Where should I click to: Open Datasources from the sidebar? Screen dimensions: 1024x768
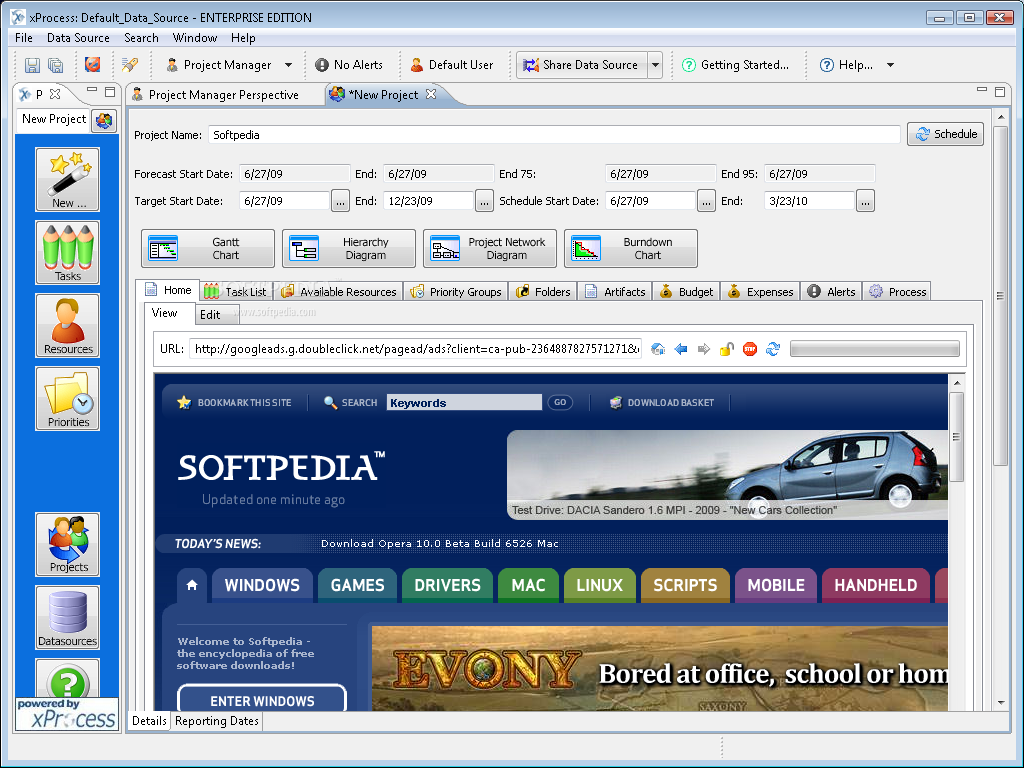(68, 618)
